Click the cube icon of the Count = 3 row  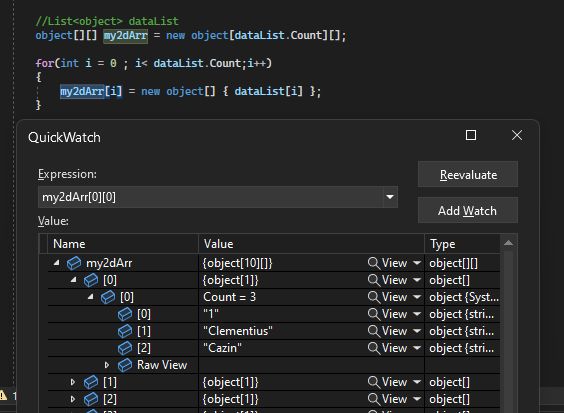[x=108, y=297]
